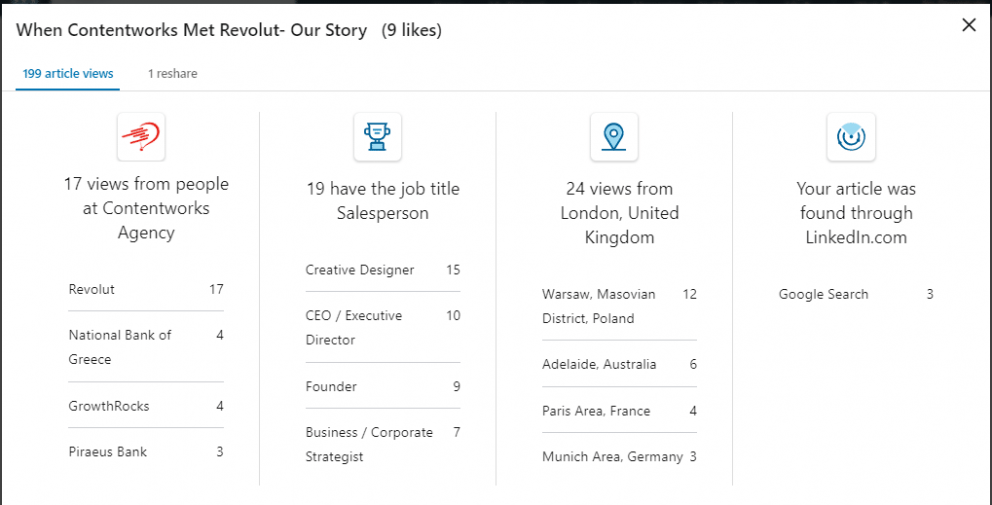The width and height of the screenshot is (992, 505).
Task: Click the found through LinkedIn.com heading
Action: pos(856,213)
